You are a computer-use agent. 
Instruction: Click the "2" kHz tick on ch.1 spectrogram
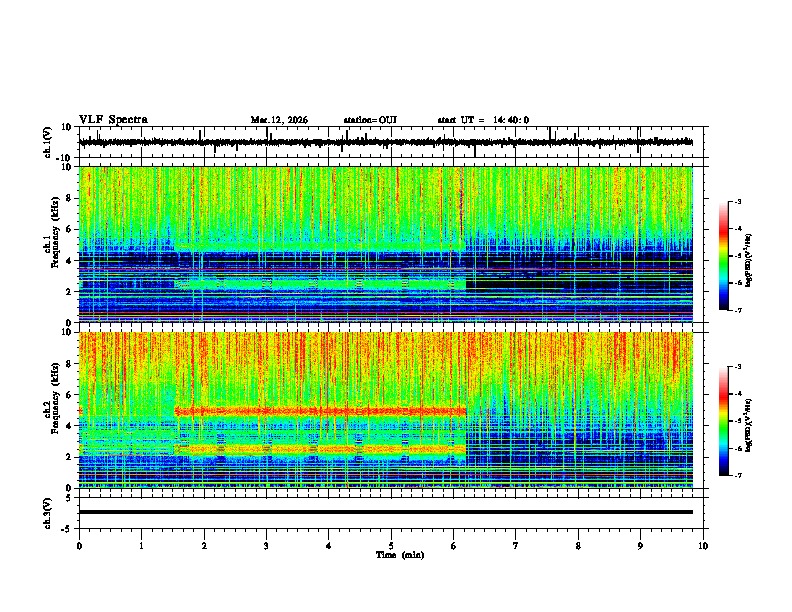(70, 292)
